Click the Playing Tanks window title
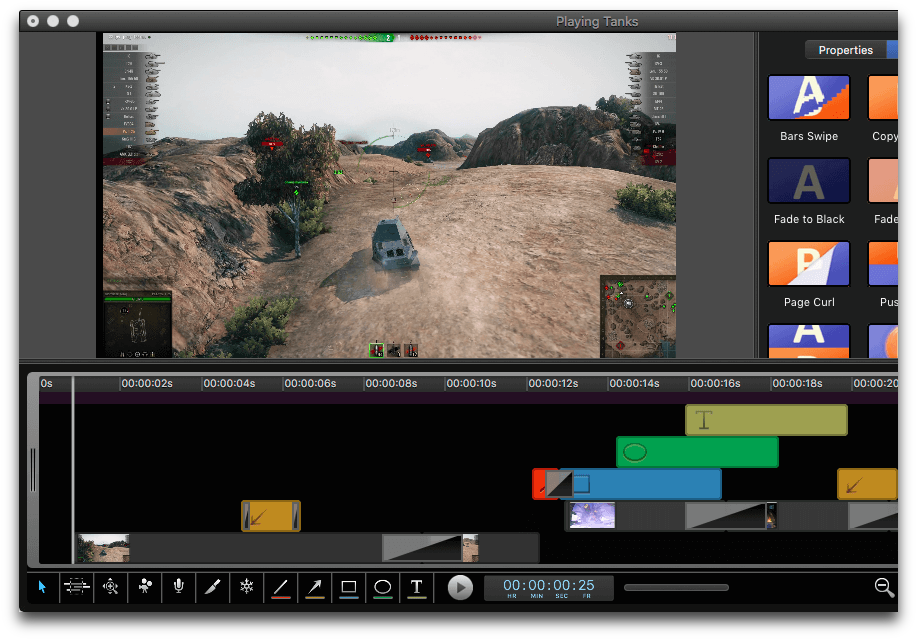This screenshot has width=916, height=639. (596, 22)
